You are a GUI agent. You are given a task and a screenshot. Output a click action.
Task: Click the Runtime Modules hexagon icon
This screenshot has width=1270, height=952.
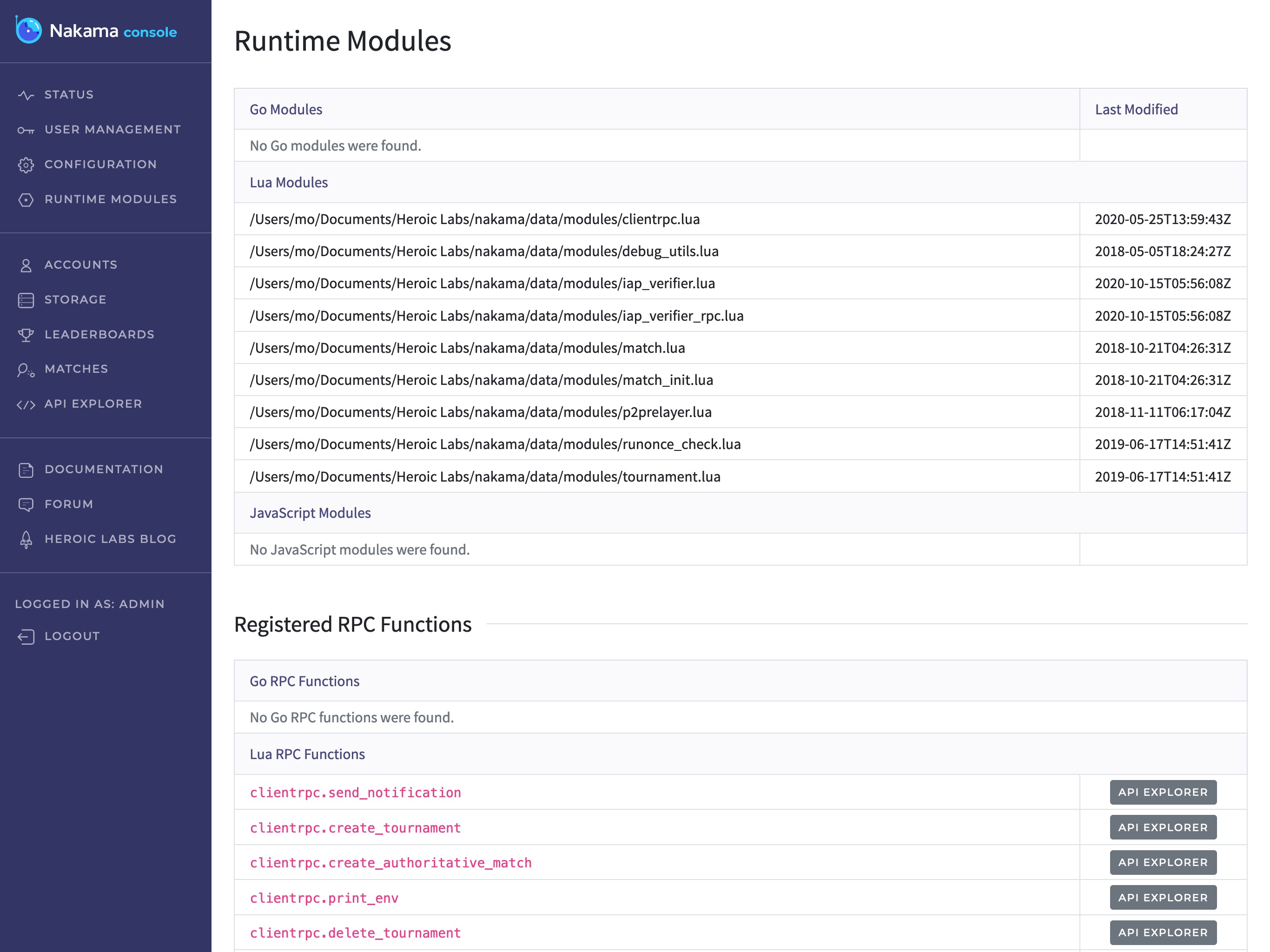(26, 200)
